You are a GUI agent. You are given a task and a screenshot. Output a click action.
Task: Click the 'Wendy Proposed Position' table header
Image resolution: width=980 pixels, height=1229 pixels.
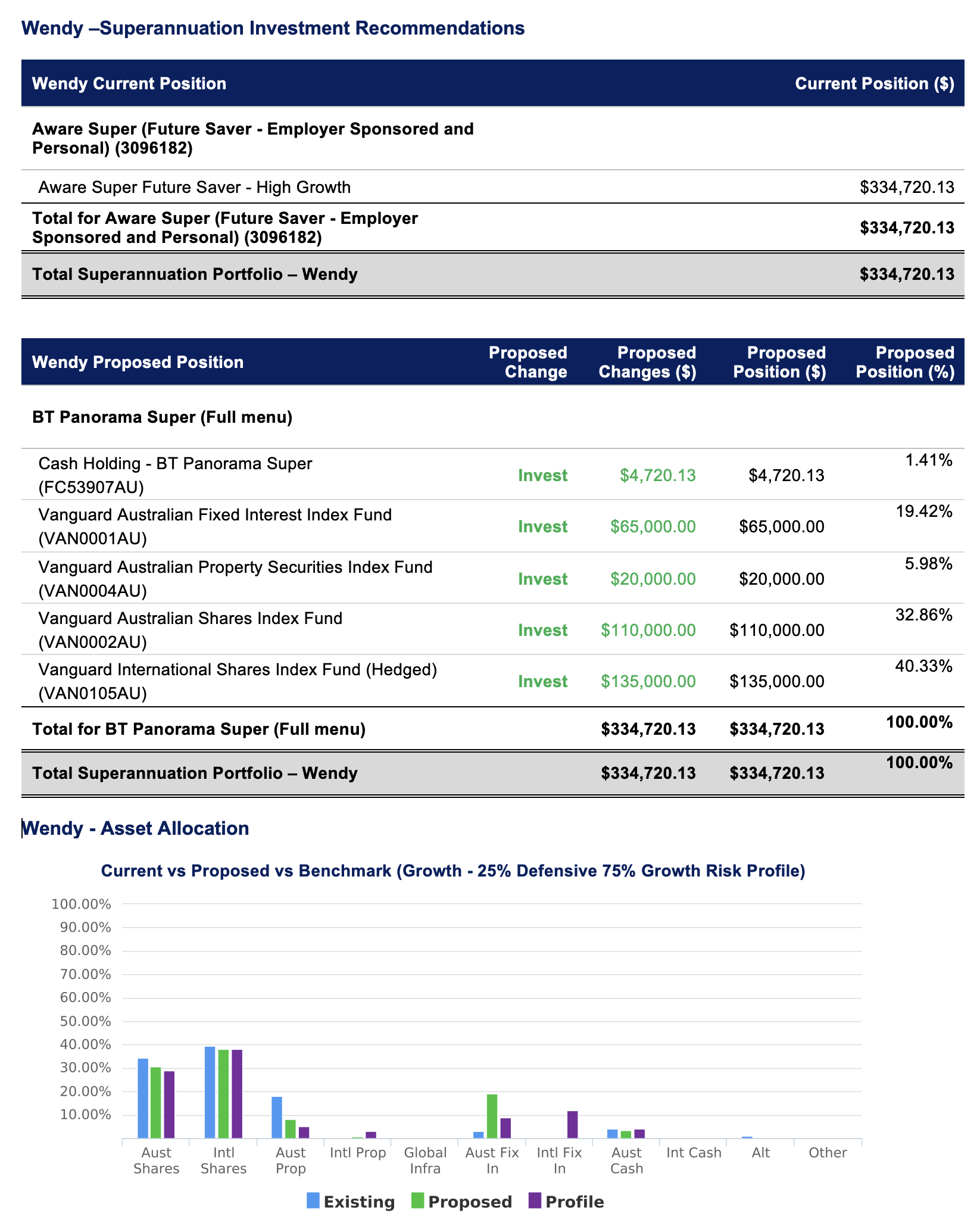(138, 362)
